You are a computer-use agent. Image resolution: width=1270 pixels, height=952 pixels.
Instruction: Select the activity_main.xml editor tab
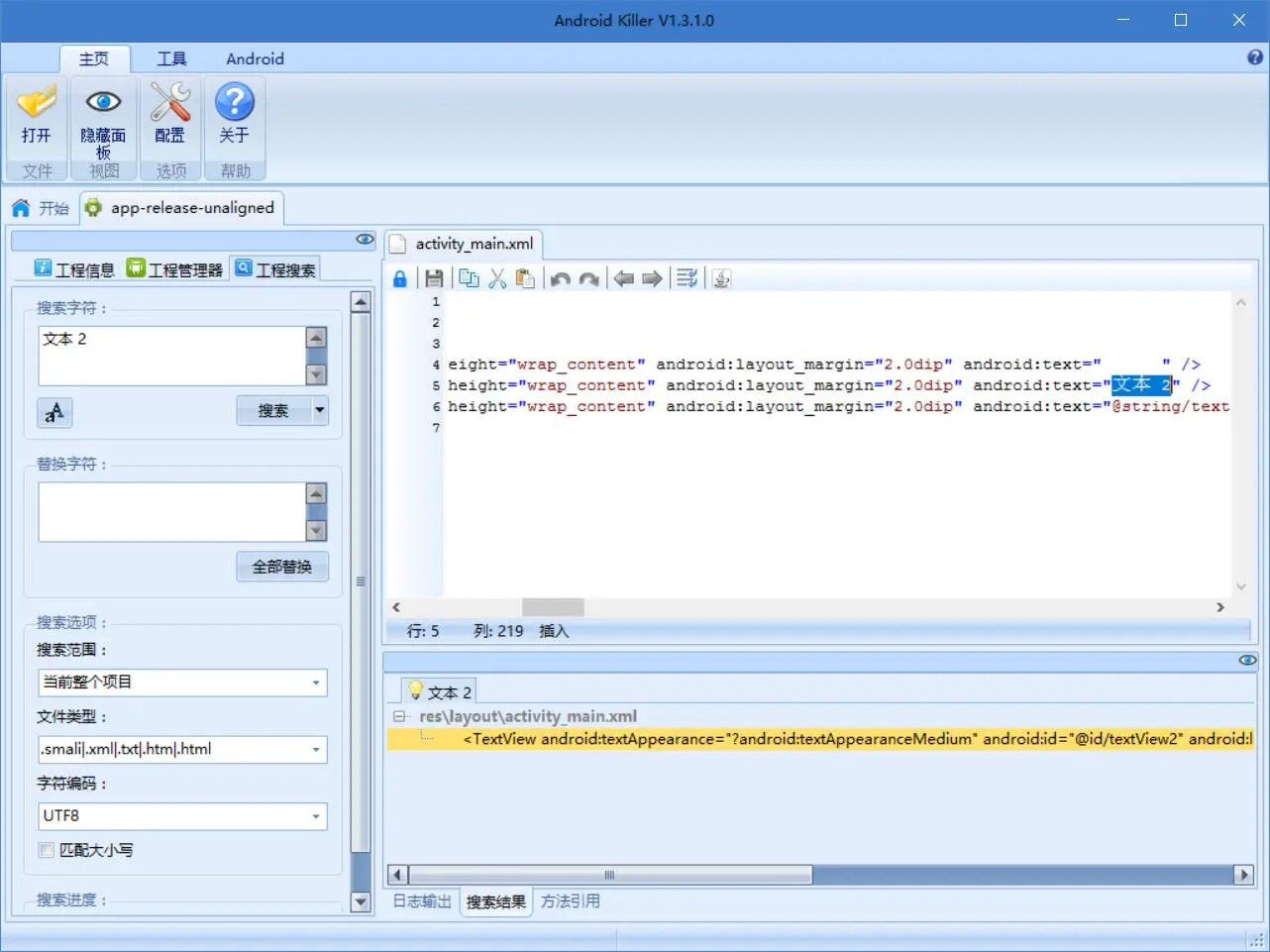[463, 244]
